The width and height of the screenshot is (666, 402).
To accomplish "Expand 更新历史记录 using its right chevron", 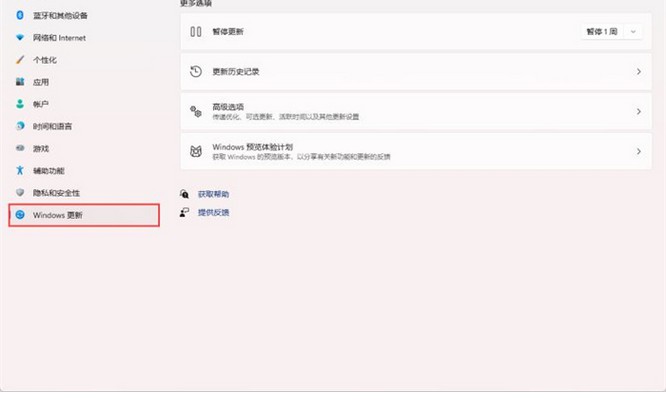I will [638, 72].
